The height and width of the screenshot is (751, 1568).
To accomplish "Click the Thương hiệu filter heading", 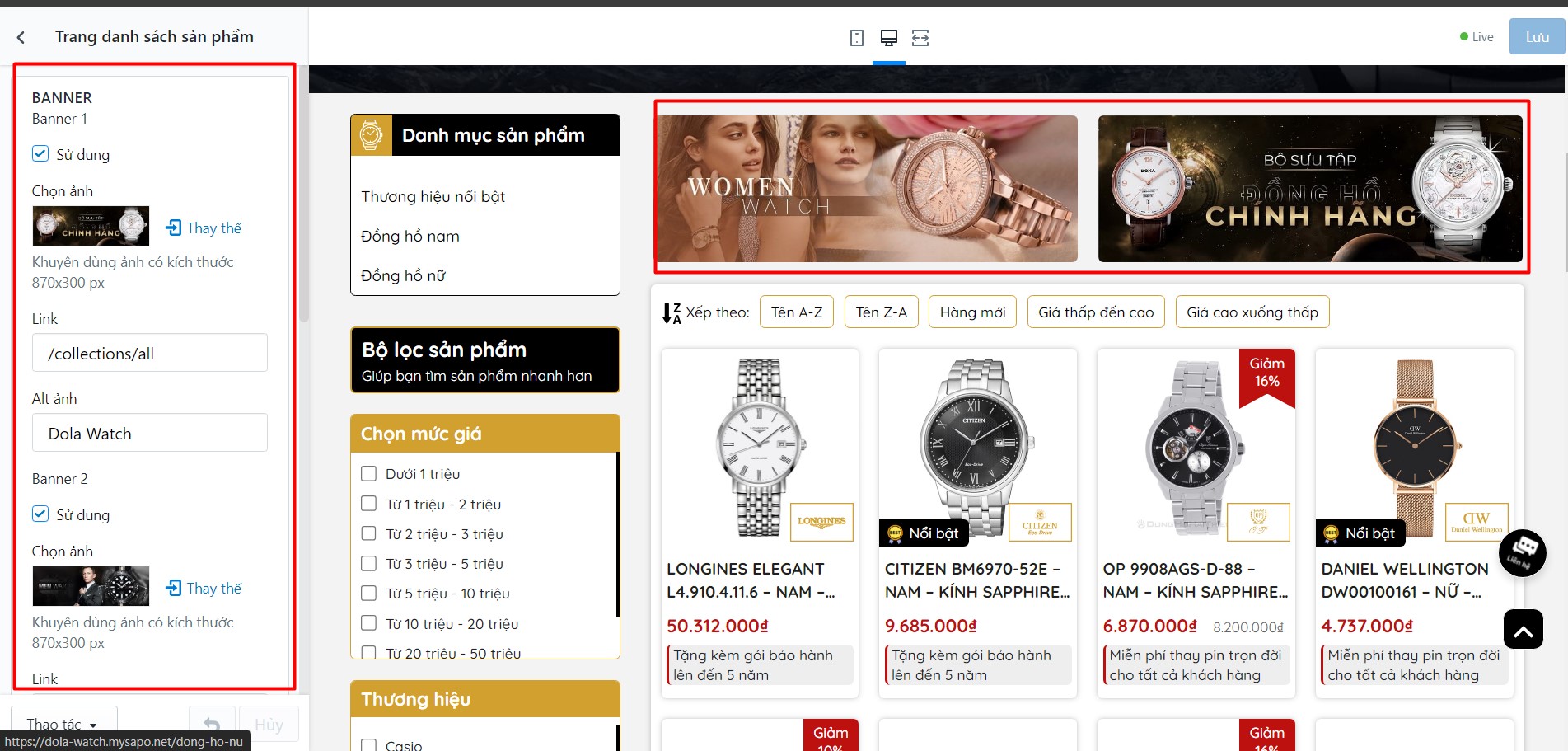I will pos(416,699).
